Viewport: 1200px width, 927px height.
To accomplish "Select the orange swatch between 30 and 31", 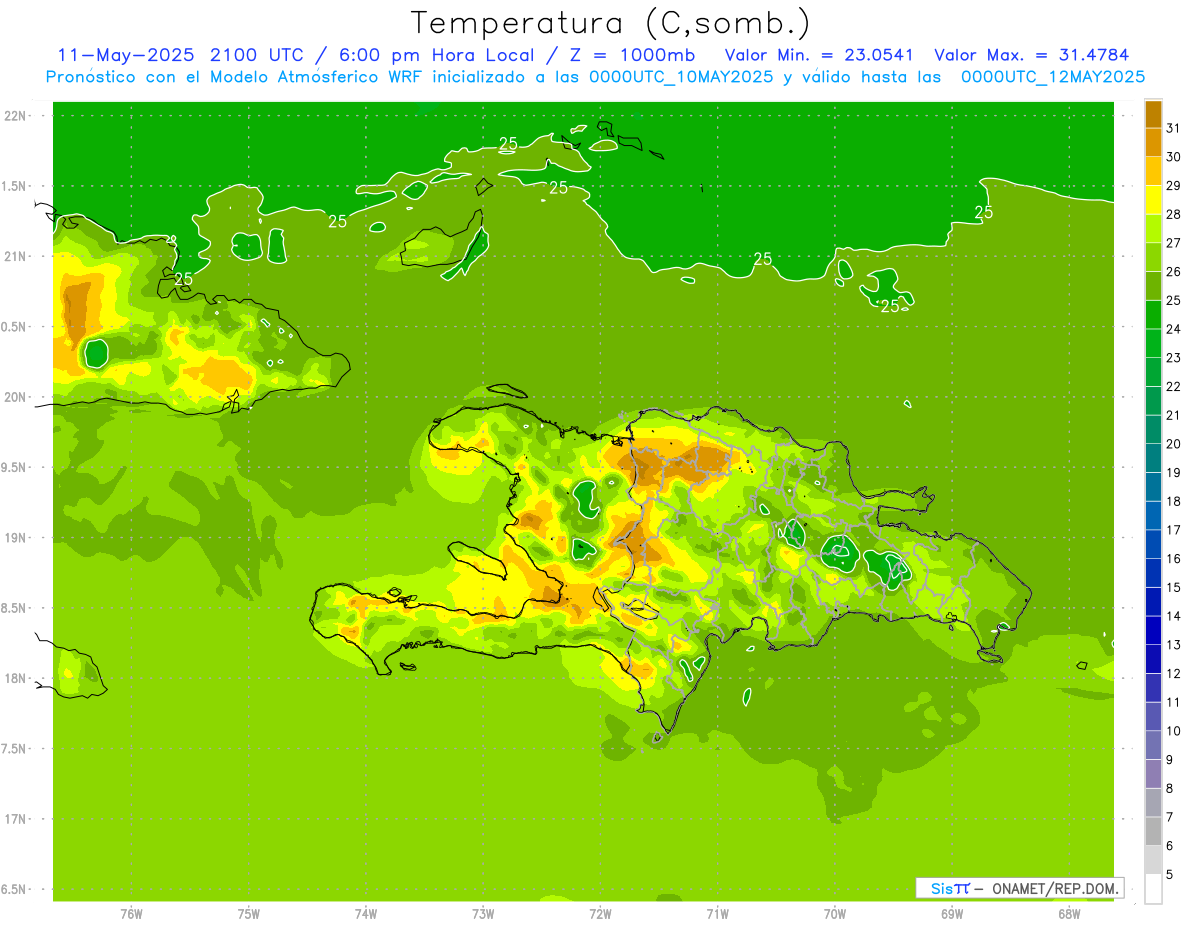I will tap(1154, 142).
